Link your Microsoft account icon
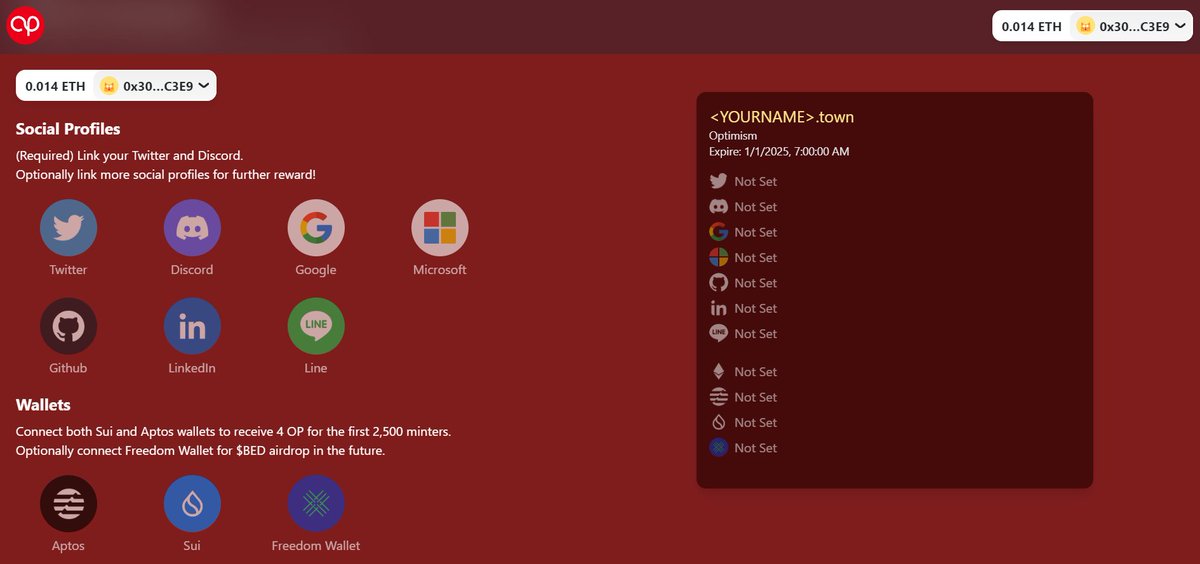 (x=440, y=228)
